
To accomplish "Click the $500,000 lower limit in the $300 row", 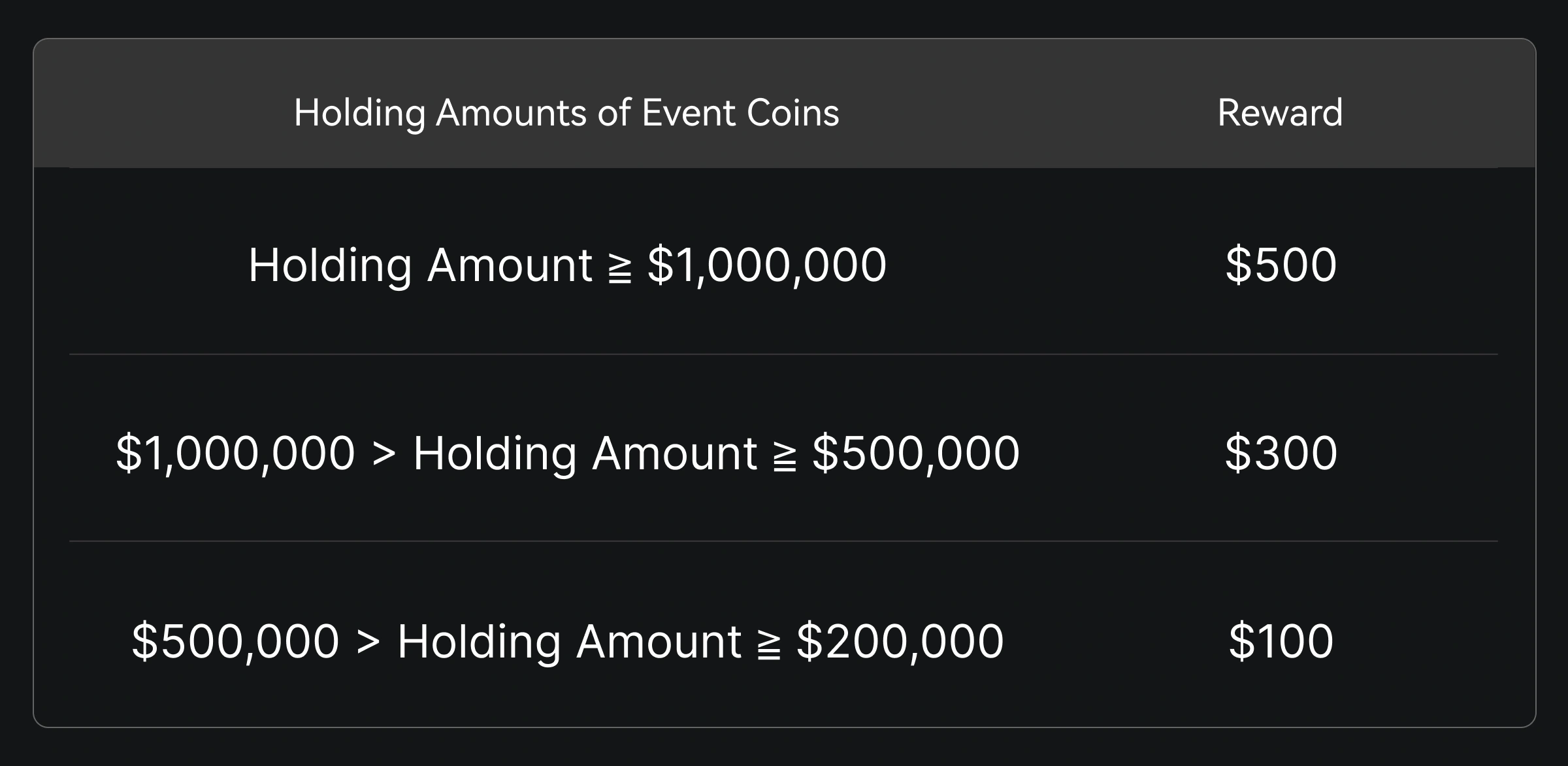I will 915,453.
